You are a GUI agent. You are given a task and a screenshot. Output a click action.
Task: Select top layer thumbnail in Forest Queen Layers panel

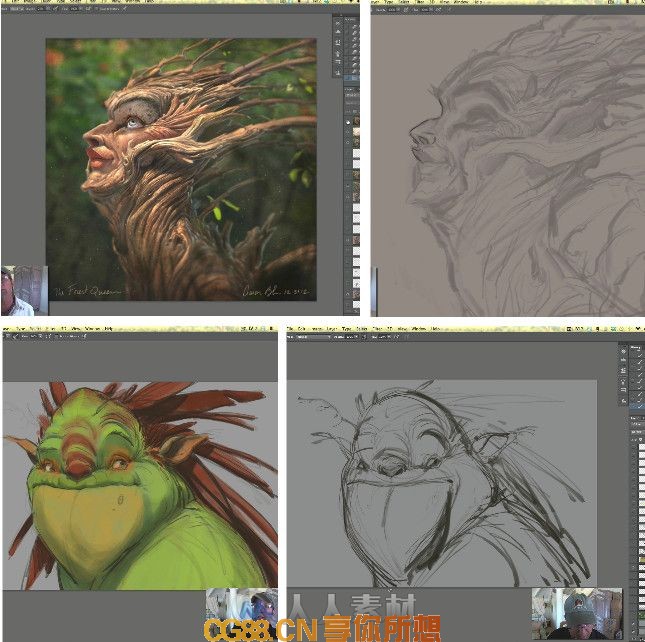pos(356,121)
